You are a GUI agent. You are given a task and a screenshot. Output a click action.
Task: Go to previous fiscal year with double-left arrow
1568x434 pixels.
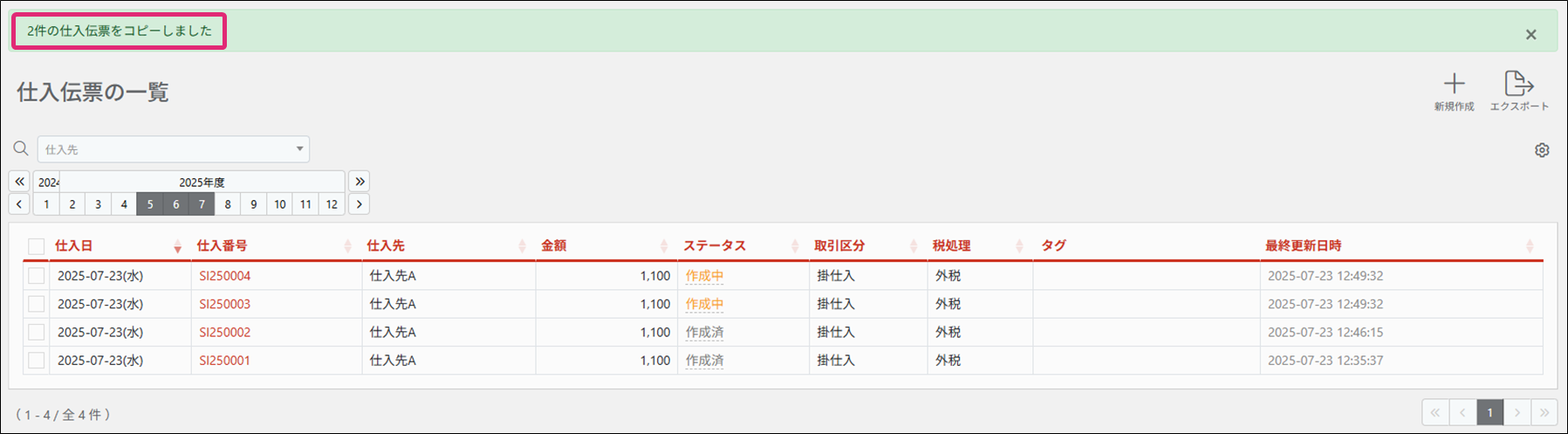(x=19, y=182)
